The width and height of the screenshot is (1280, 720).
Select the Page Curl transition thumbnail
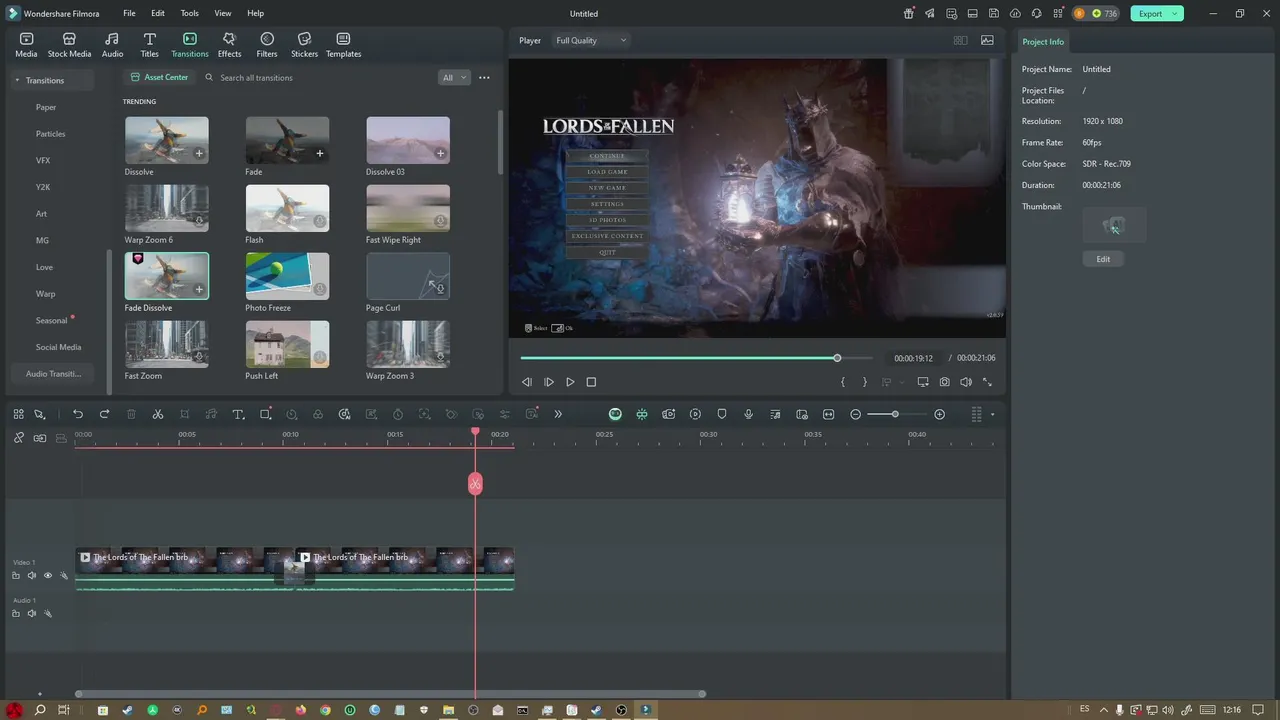408,276
